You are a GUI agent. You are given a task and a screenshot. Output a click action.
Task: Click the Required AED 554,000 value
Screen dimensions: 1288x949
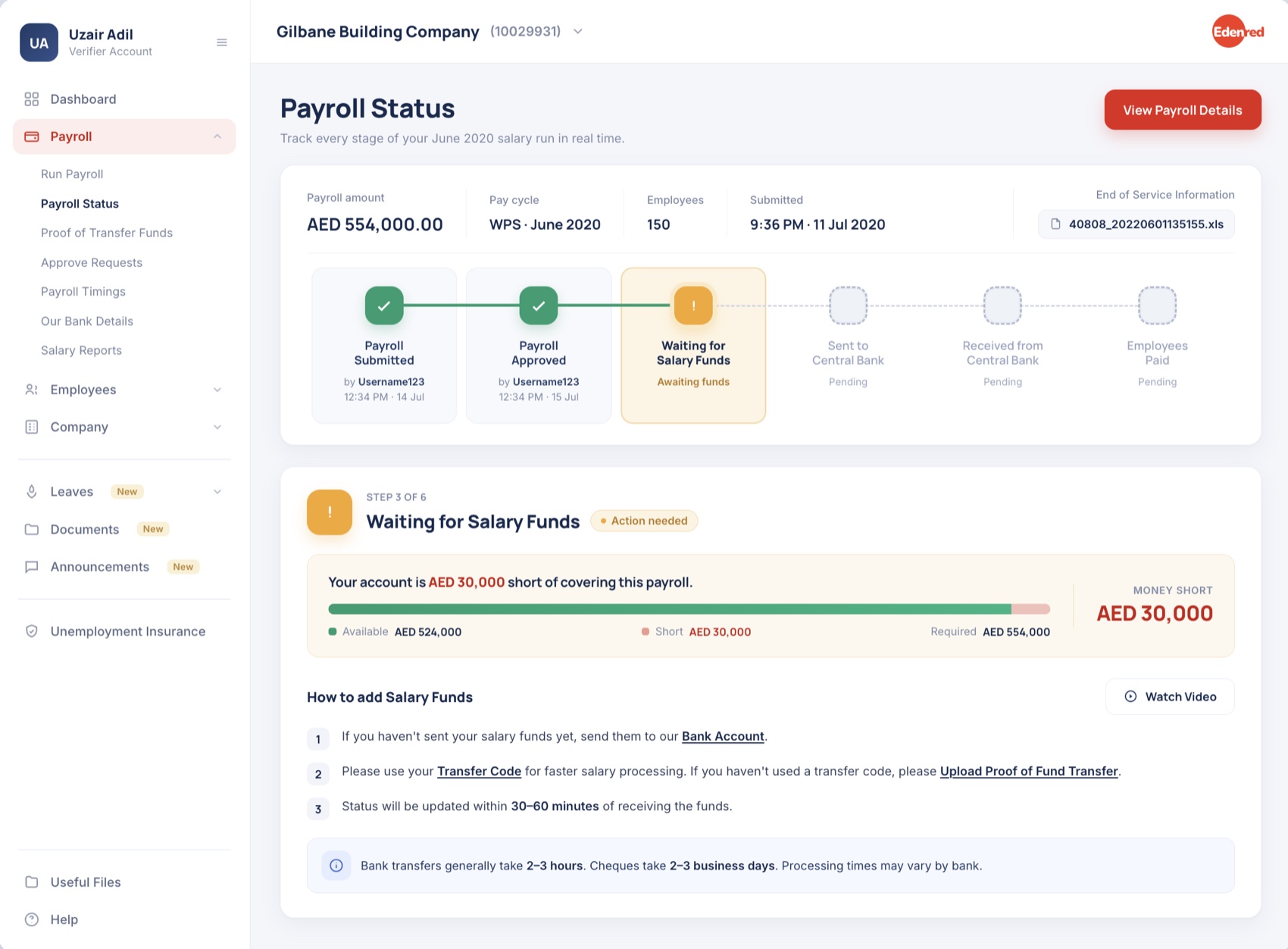pyautogui.click(x=1016, y=631)
